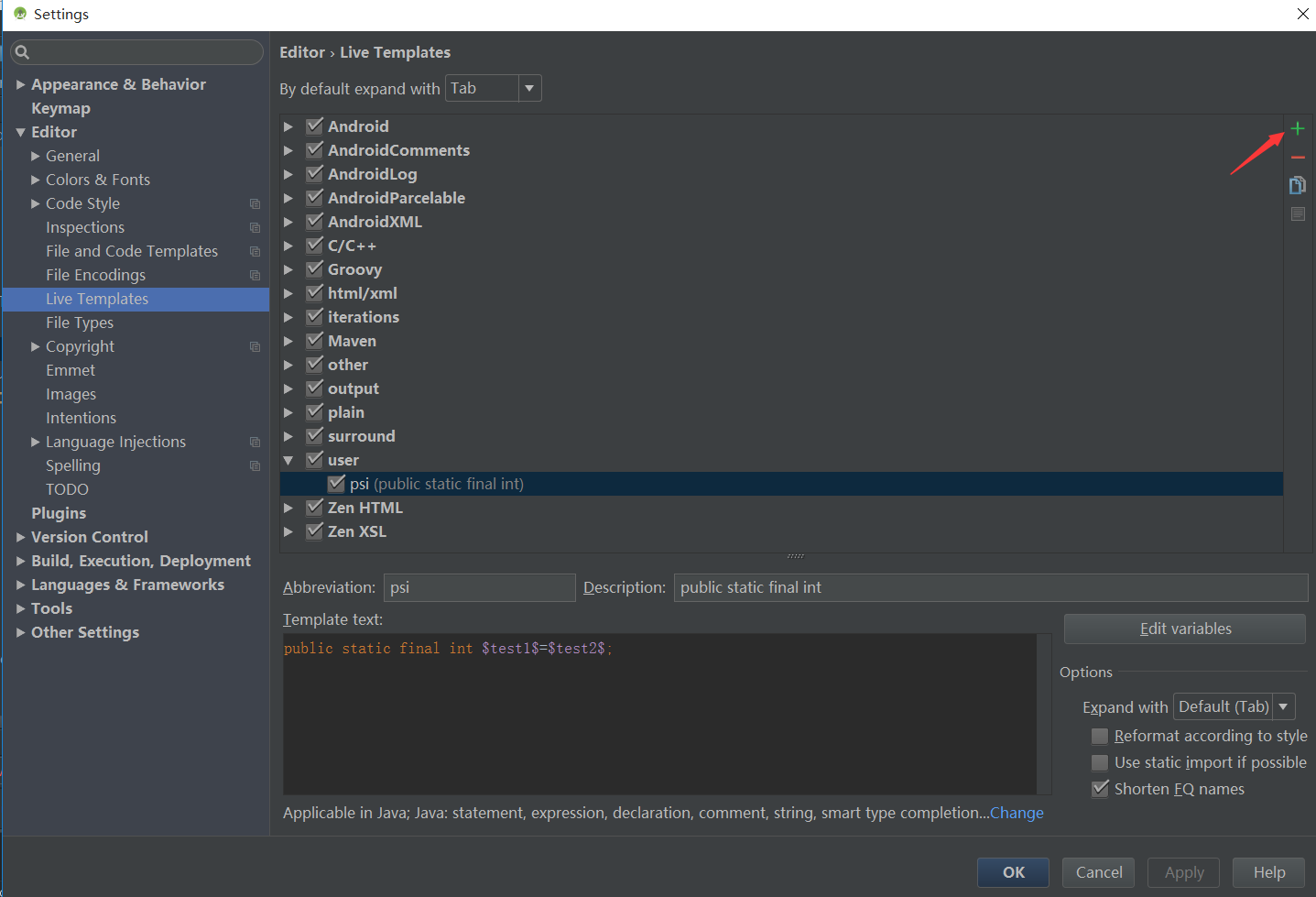Click the override icon beside Code Style
The image size is (1316, 897).
[255, 203]
